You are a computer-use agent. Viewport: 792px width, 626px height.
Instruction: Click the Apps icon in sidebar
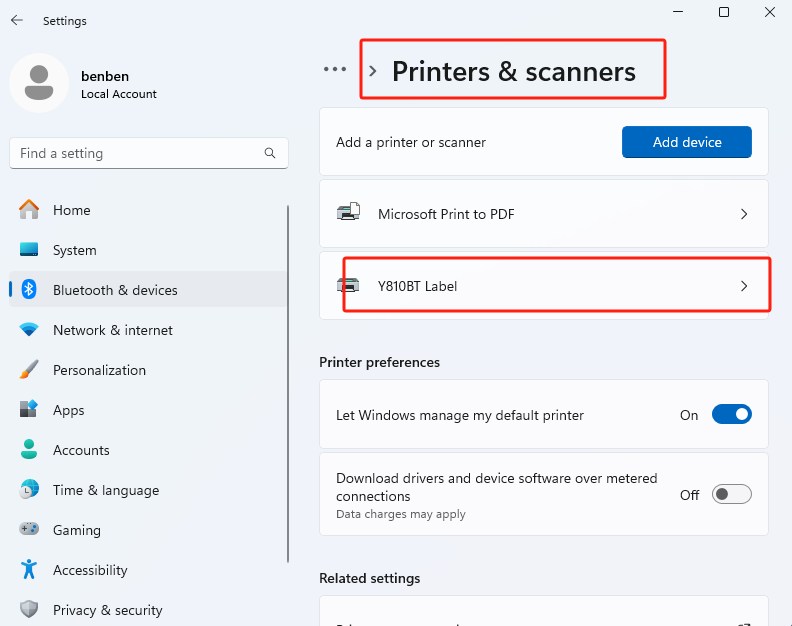tap(29, 409)
